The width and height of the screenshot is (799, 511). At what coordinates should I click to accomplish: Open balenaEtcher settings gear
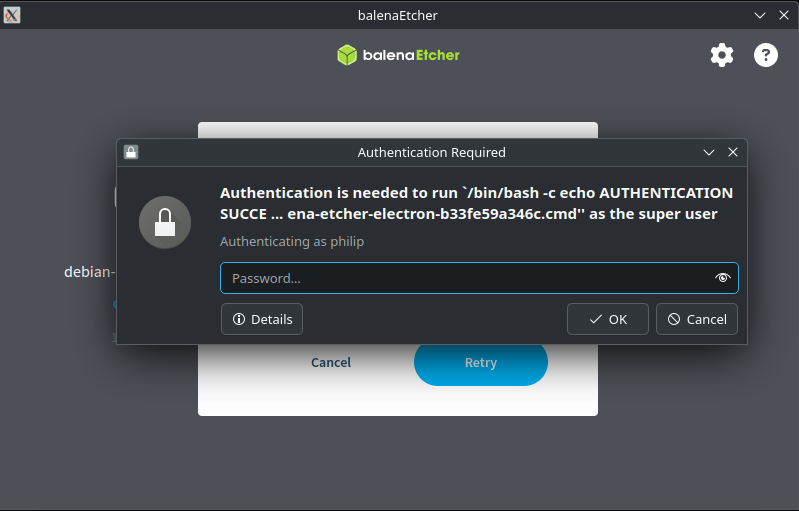tap(722, 55)
